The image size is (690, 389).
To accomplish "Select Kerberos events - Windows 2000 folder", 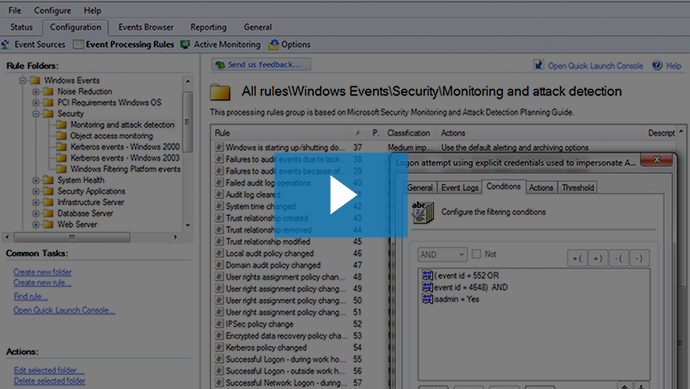I will coord(125,147).
